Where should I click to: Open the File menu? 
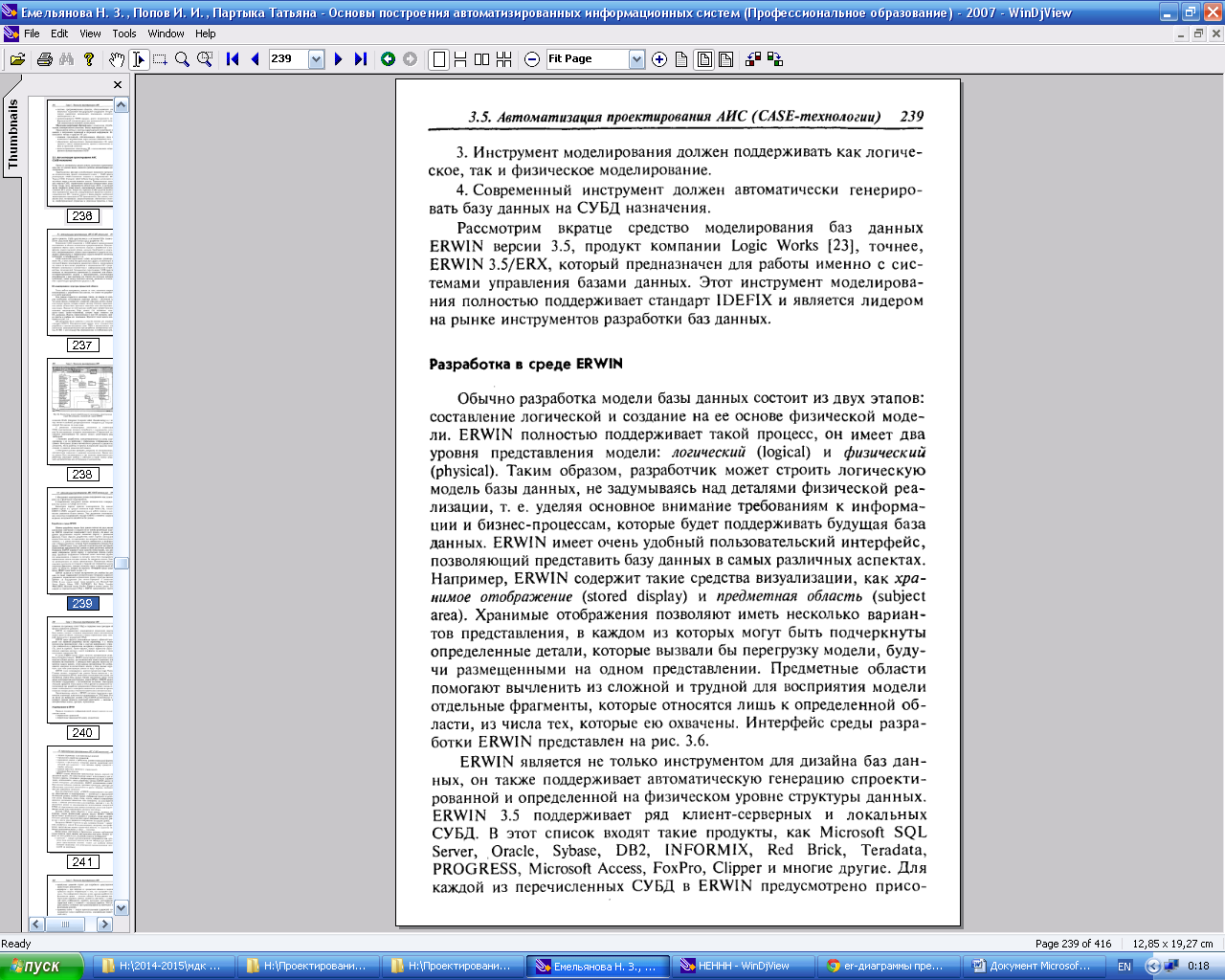(x=32, y=33)
